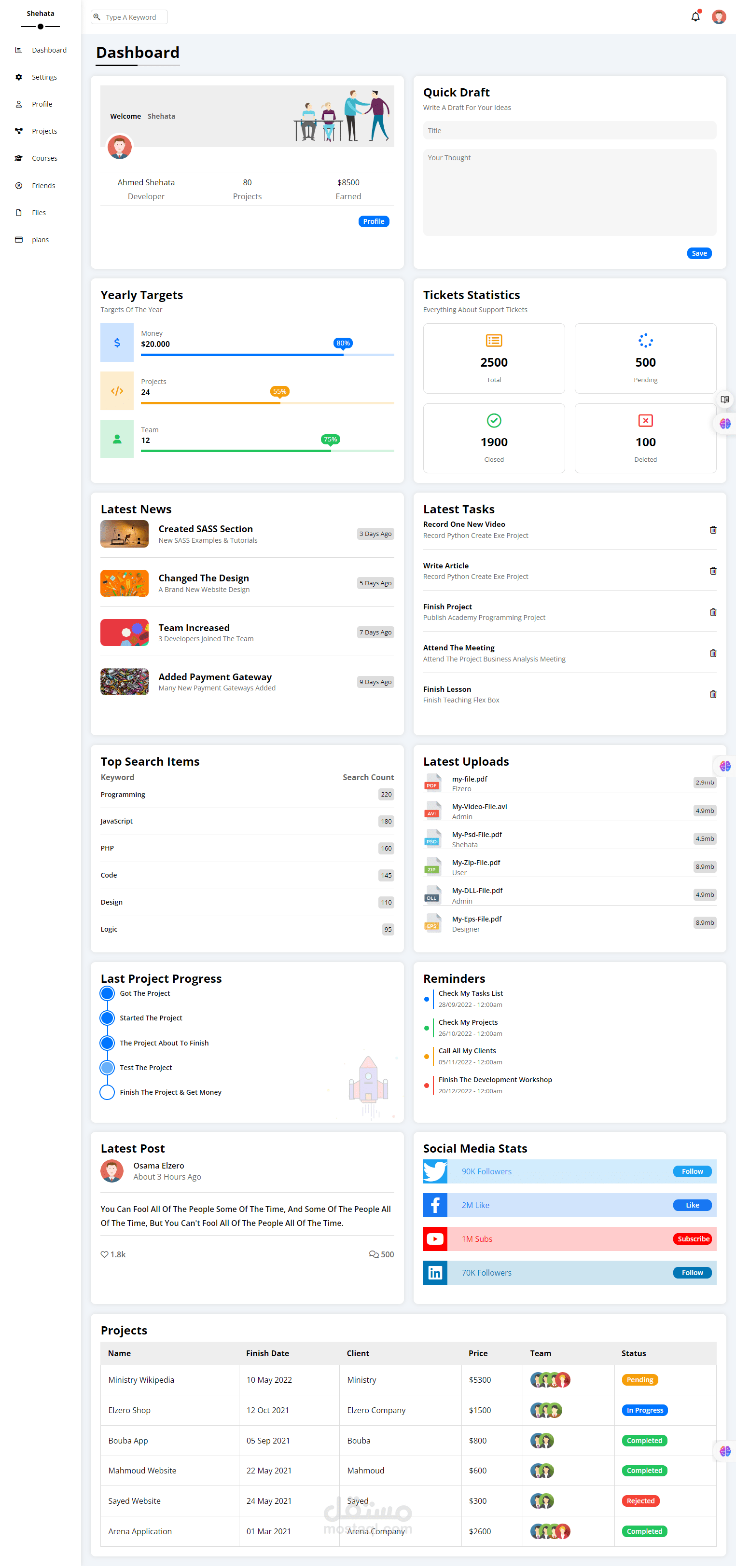Click the code Projects target icon
The image size is (736, 1568).
pos(117,391)
